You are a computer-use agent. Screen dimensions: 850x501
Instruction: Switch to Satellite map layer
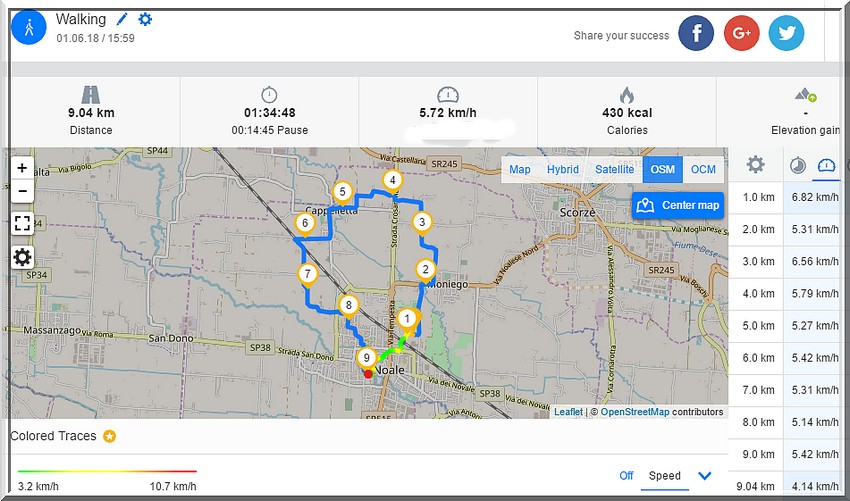pos(615,170)
